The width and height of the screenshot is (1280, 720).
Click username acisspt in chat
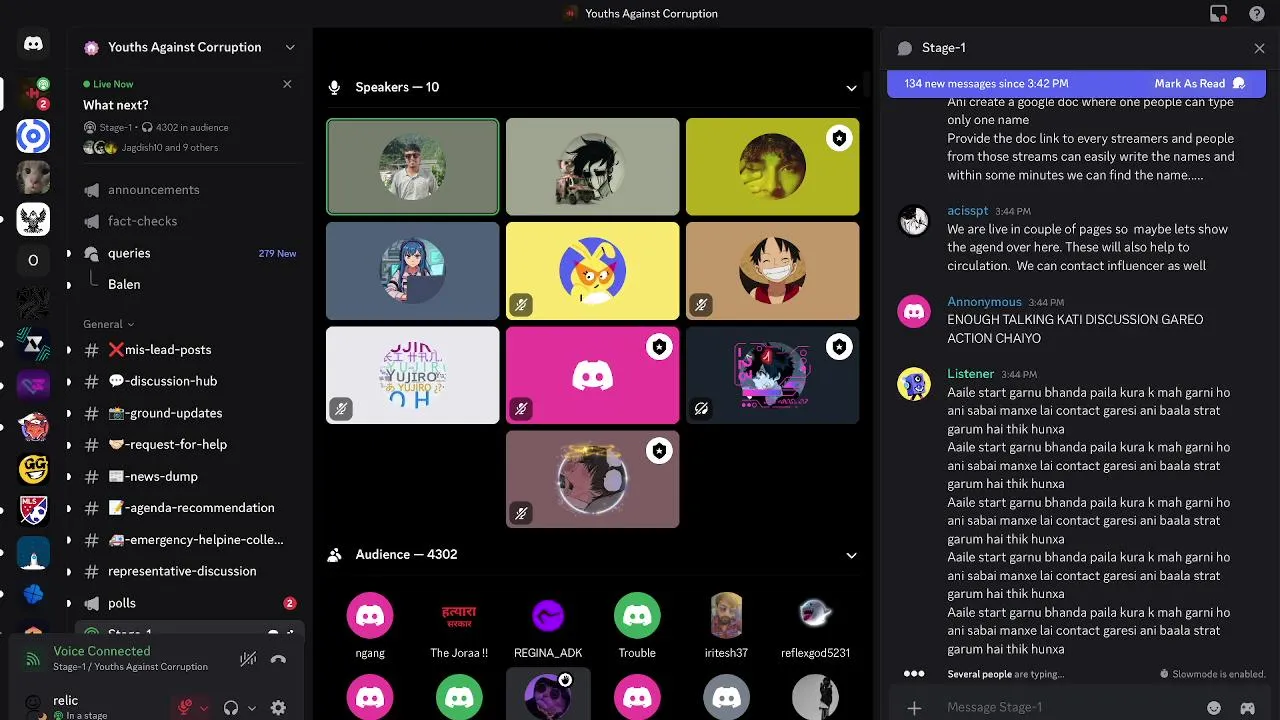(x=968, y=211)
